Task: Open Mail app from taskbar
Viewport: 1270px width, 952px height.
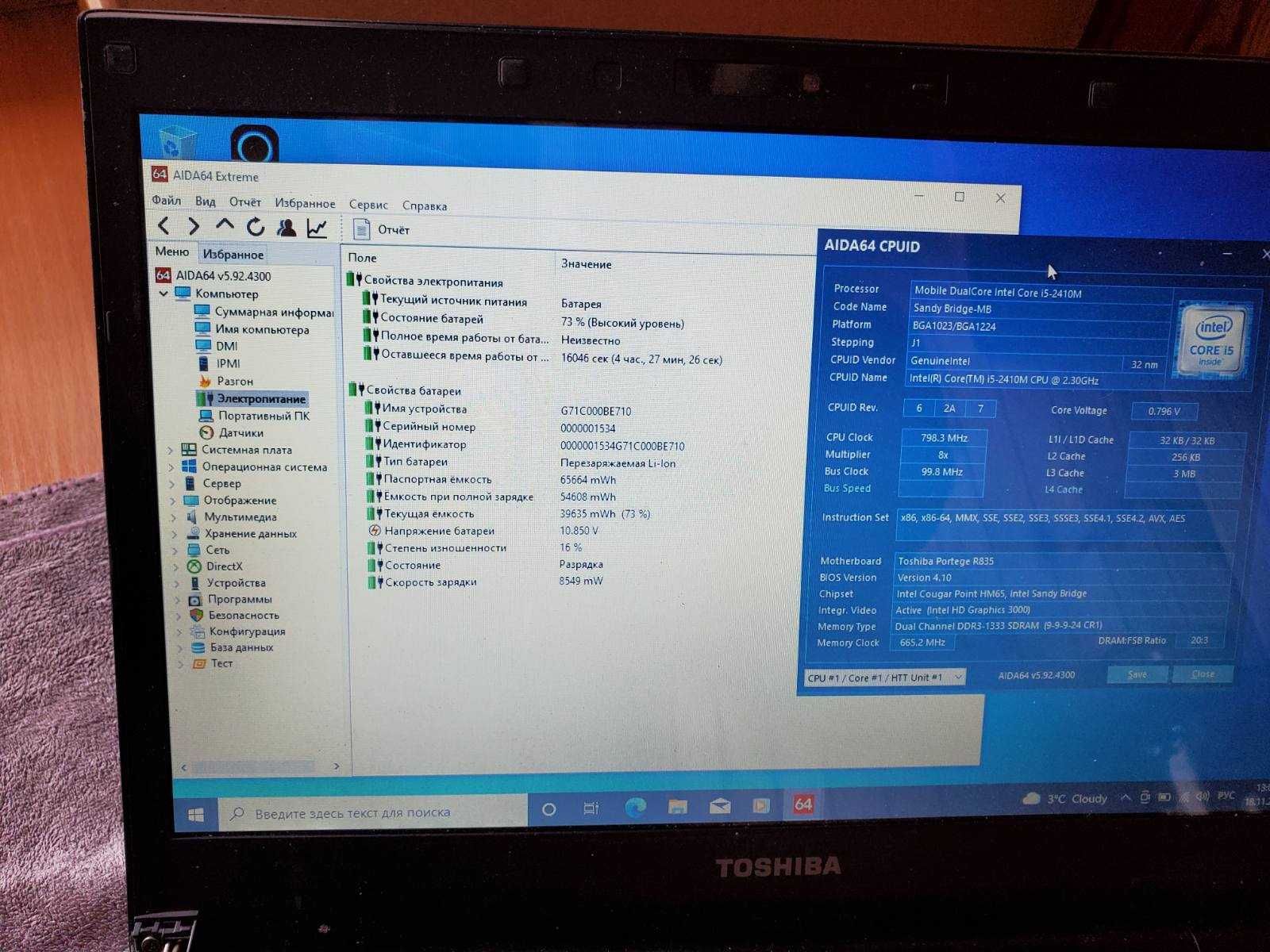Action: point(720,806)
